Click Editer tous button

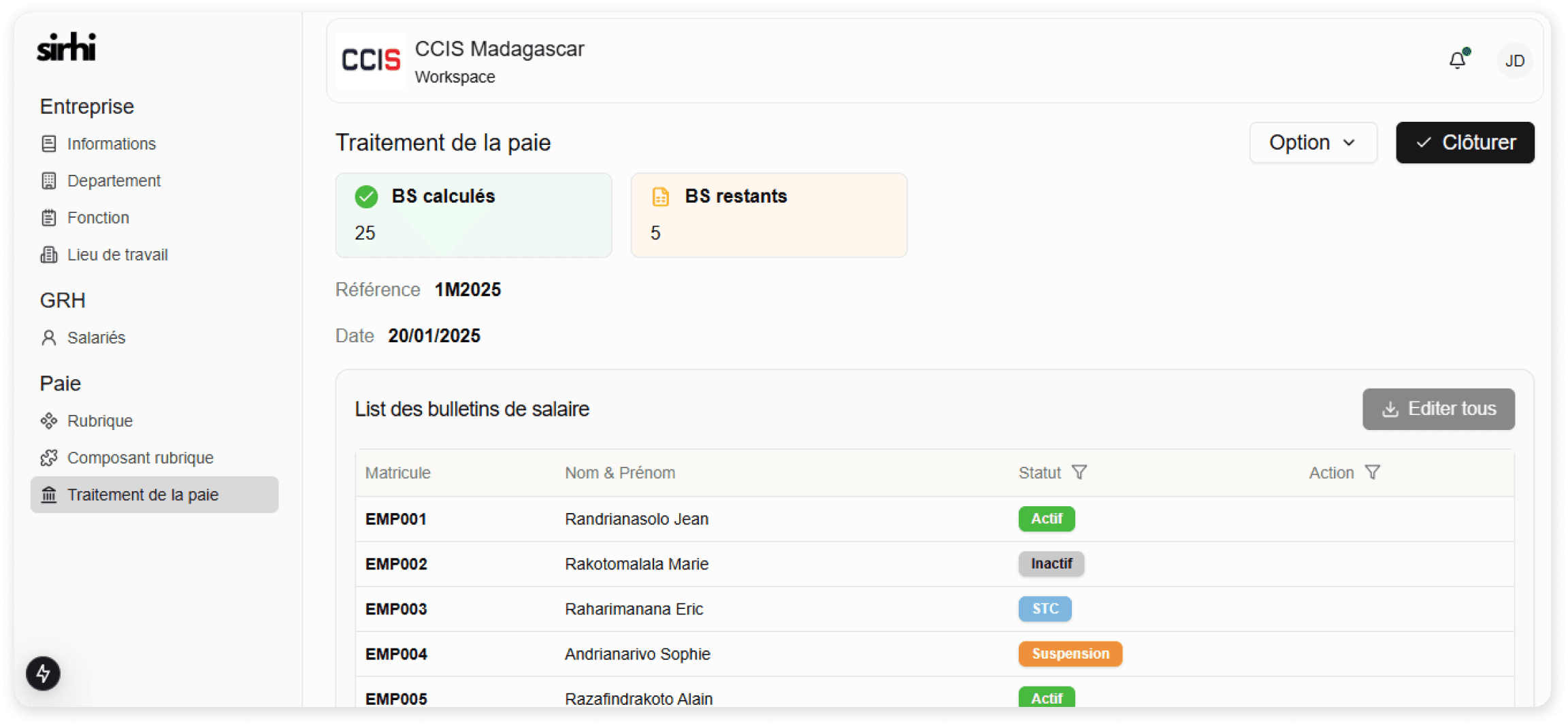tap(1438, 409)
